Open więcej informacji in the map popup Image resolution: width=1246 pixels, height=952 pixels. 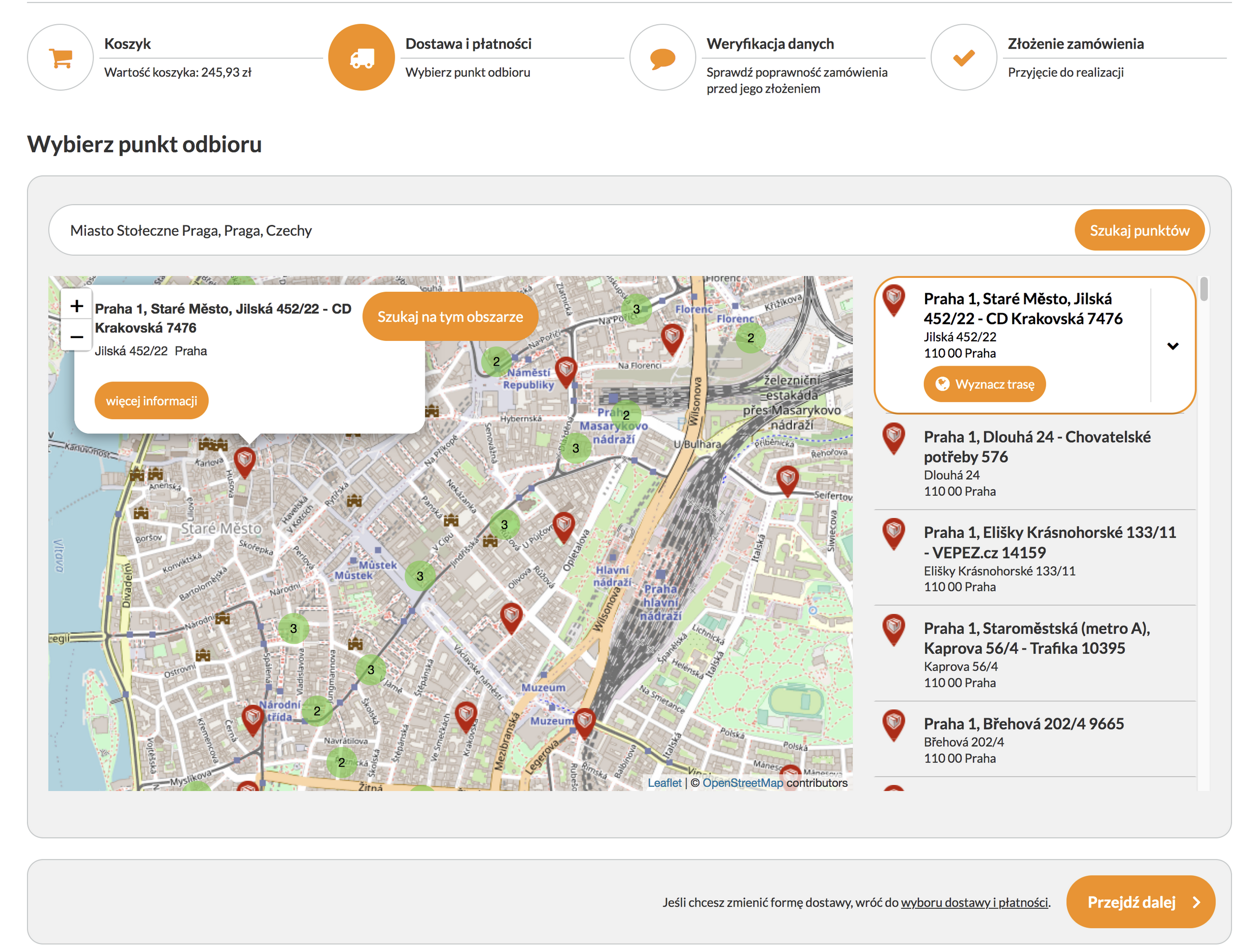point(151,401)
